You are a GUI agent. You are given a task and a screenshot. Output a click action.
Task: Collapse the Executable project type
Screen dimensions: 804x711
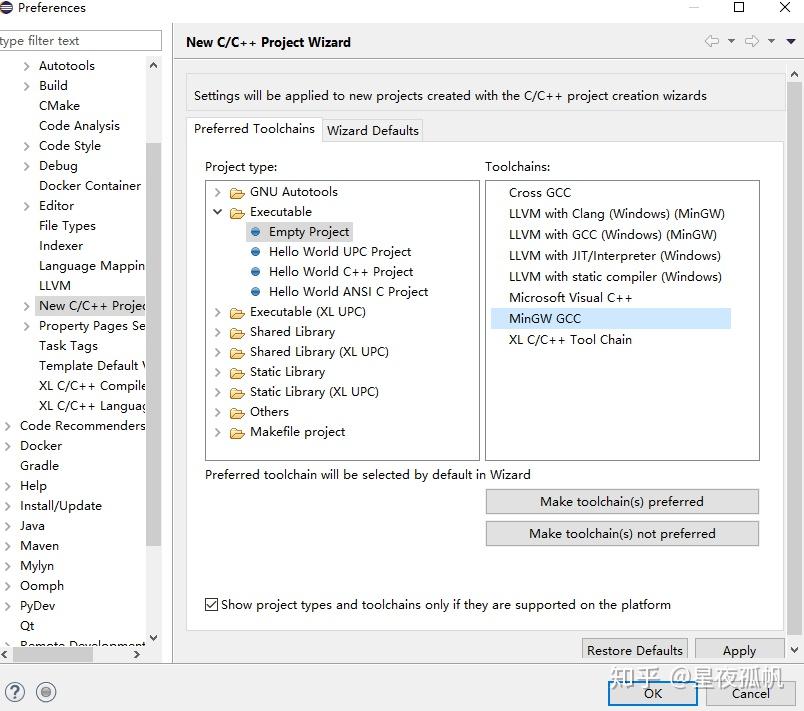pos(218,212)
